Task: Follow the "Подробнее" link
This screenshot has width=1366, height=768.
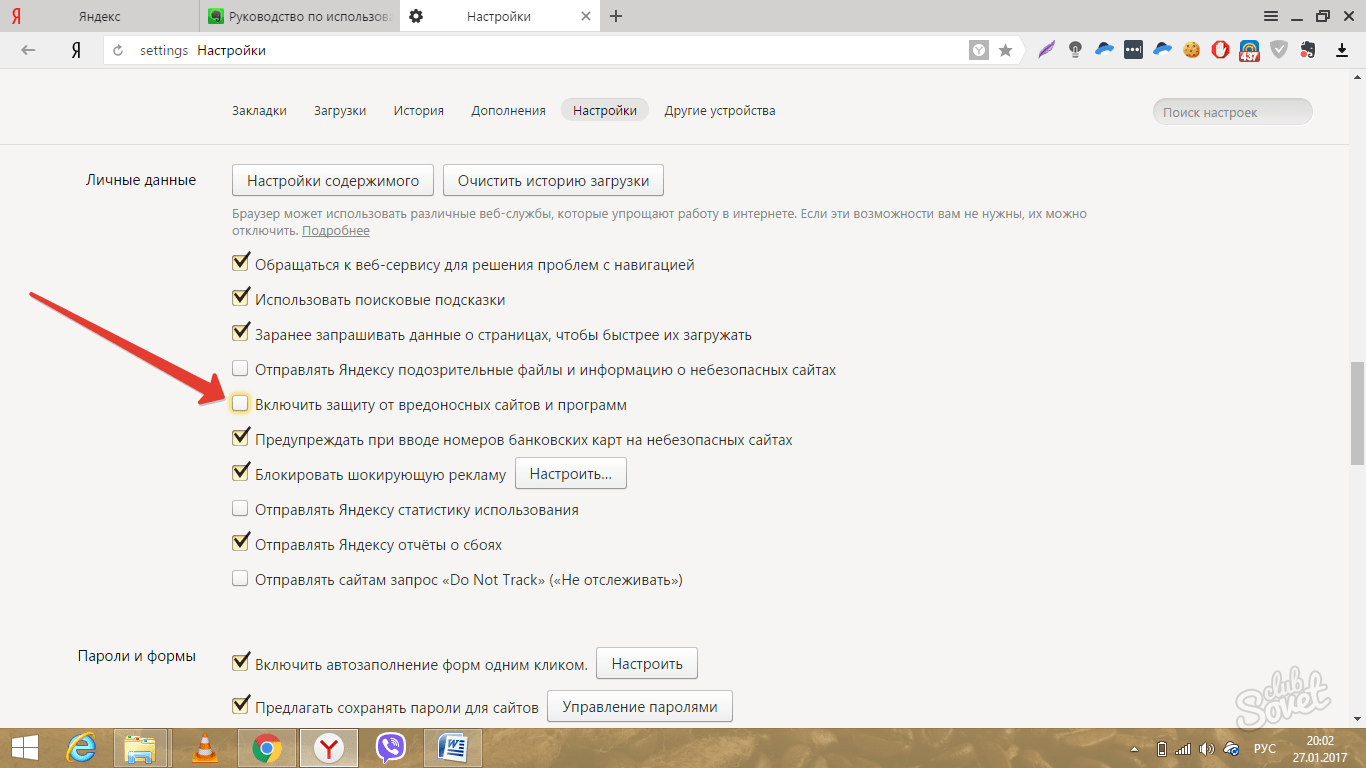Action: click(336, 231)
